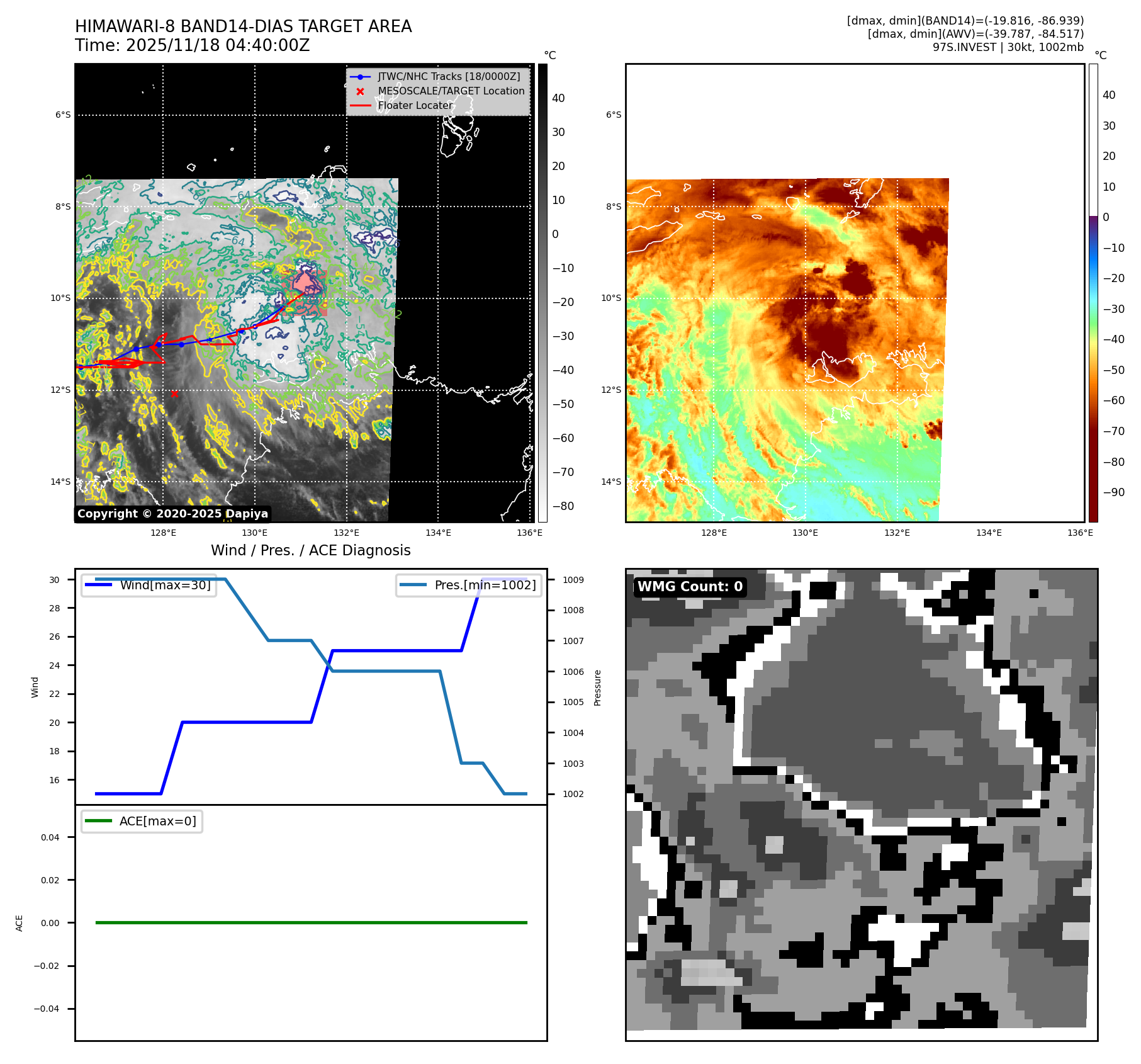Click the [dmax, dmin](BAND14) values text
The width and height of the screenshot is (1141, 1064).
pos(965,21)
